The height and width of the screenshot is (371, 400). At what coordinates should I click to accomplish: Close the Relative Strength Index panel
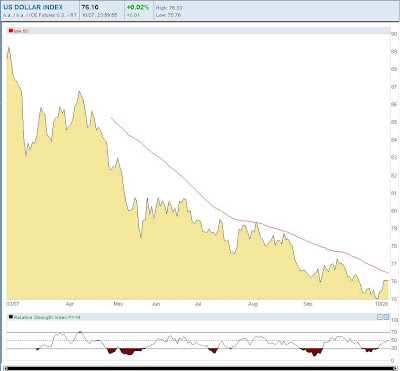pos(386,317)
